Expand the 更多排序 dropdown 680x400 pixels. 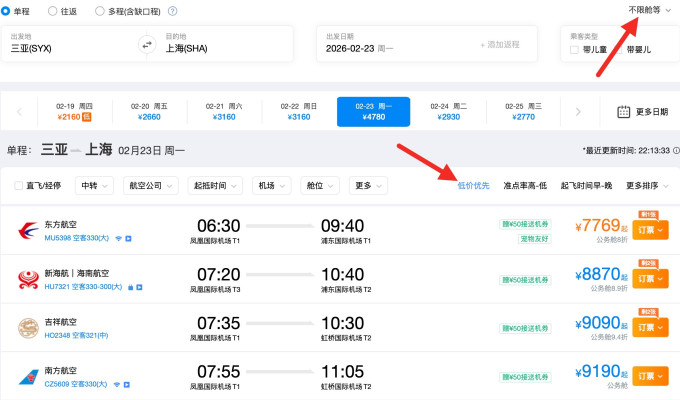[647, 186]
